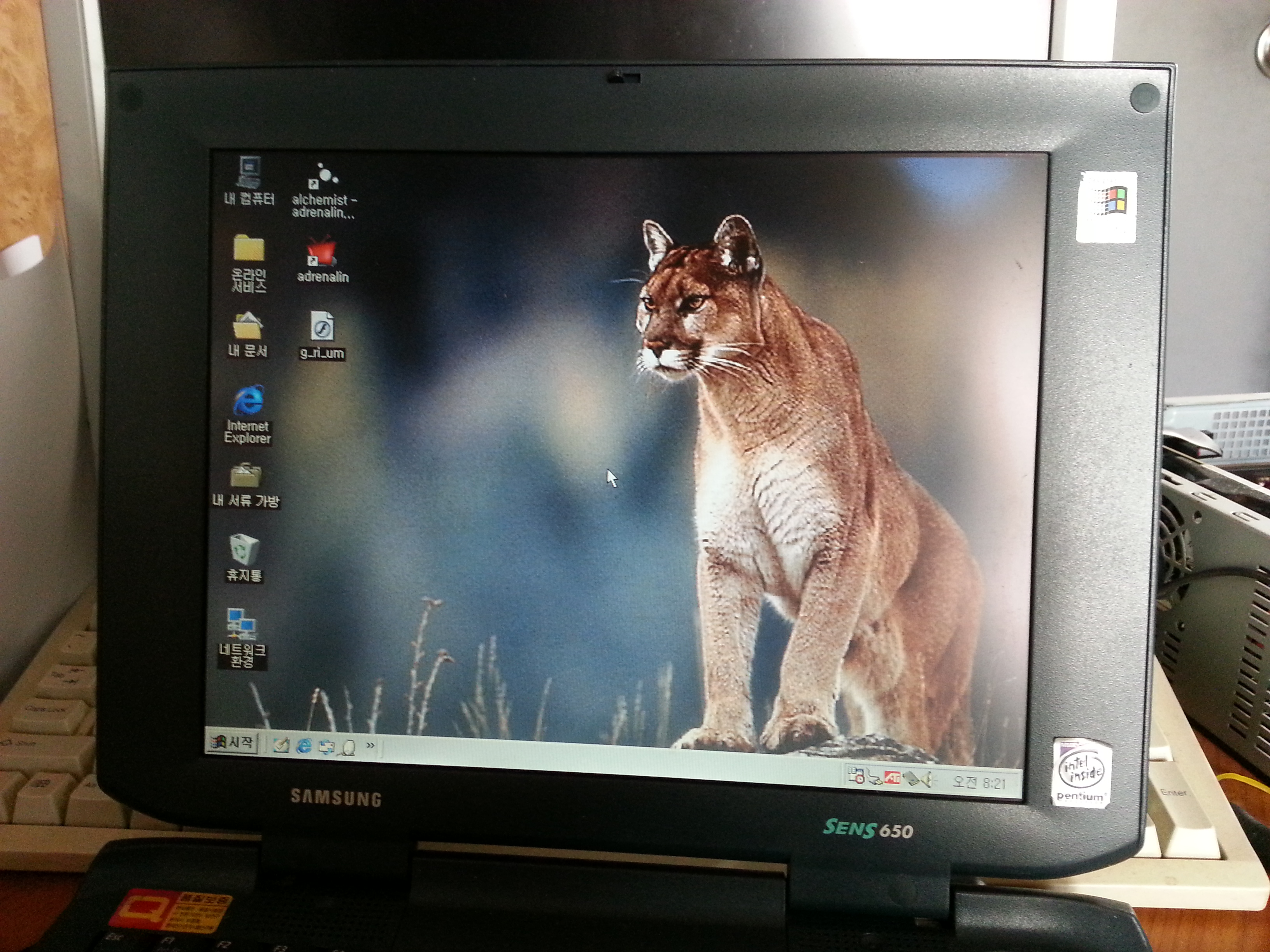Launch the adrenalin shortcut icon
This screenshot has width=1270, height=952.
click(x=322, y=260)
